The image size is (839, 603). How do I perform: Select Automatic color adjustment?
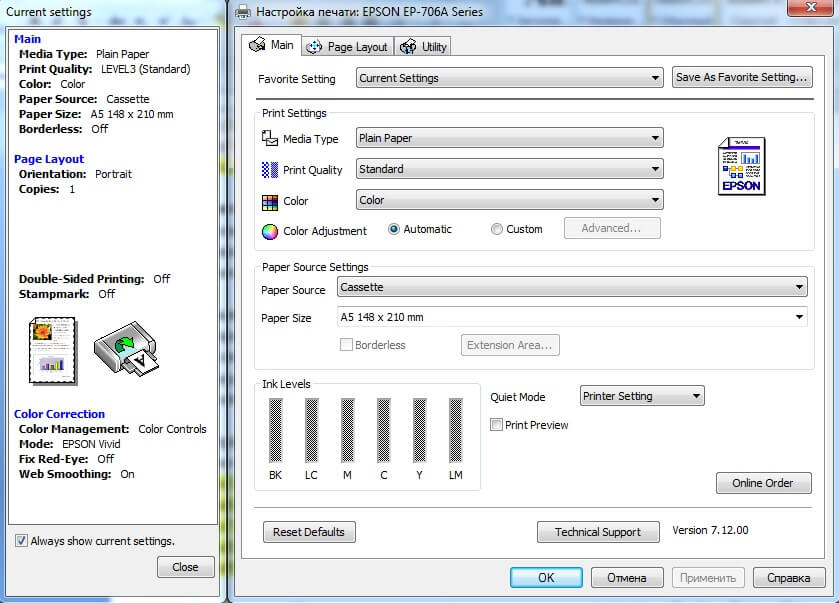394,229
